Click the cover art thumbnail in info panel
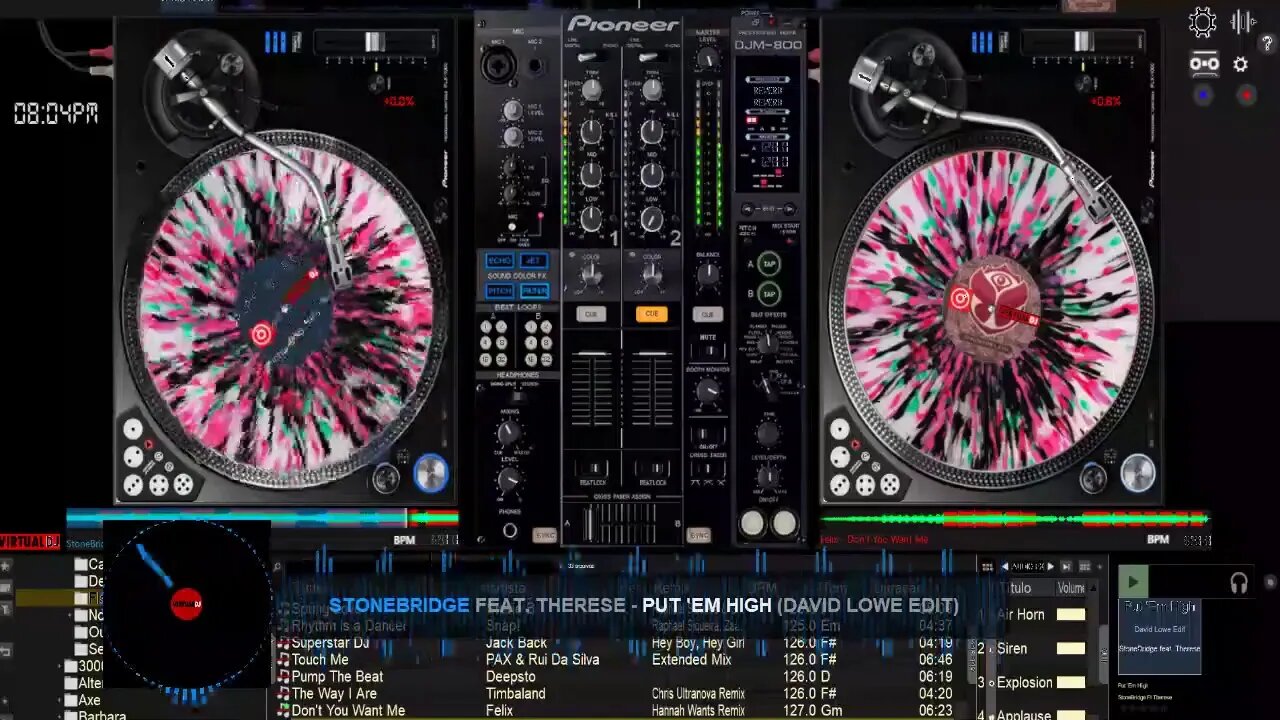The image size is (1280, 720). click(1159, 637)
